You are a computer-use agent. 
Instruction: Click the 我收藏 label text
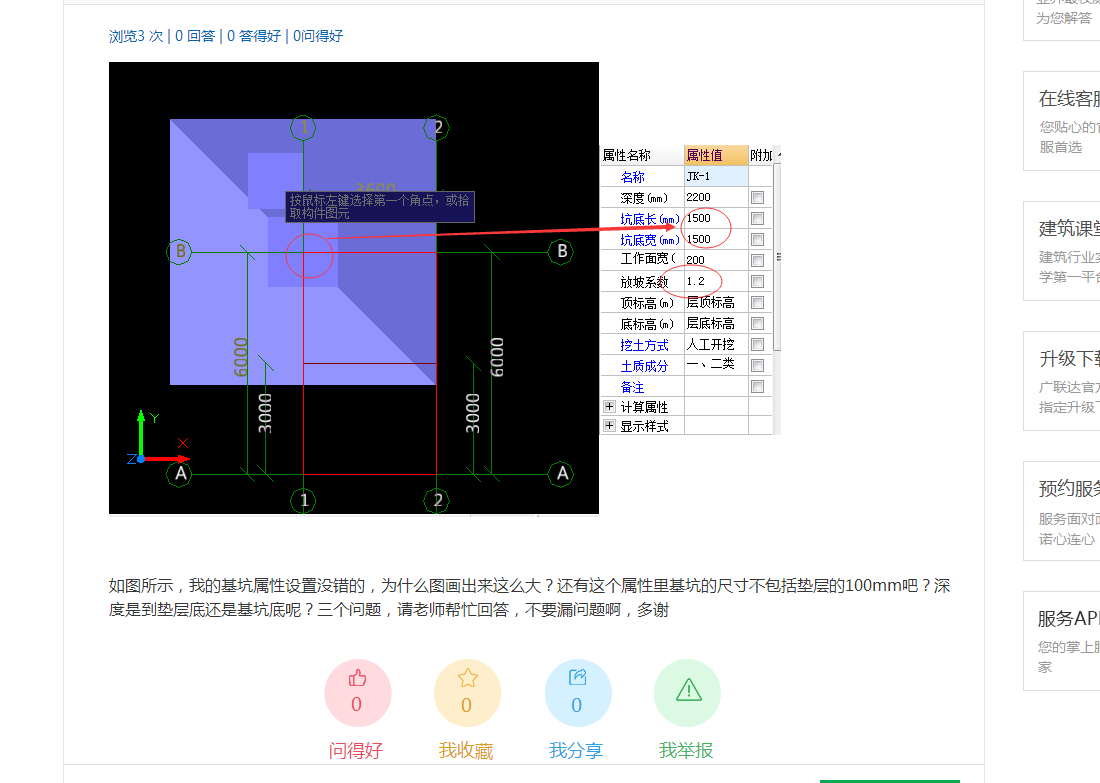[466, 751]
